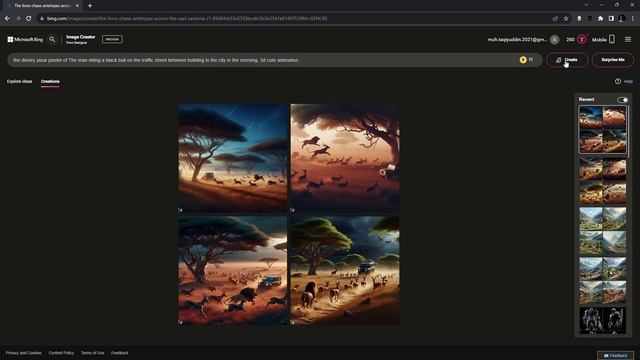Select the Creations tab
The height and width of the screenshot is (360, 640).
[x=50, y=82]
